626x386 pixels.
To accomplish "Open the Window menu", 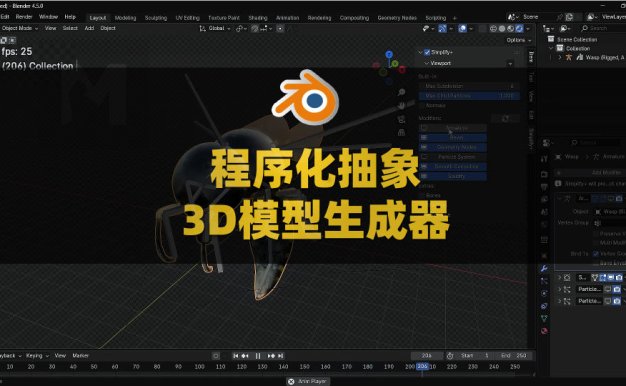I will click(x=48, y=17).
